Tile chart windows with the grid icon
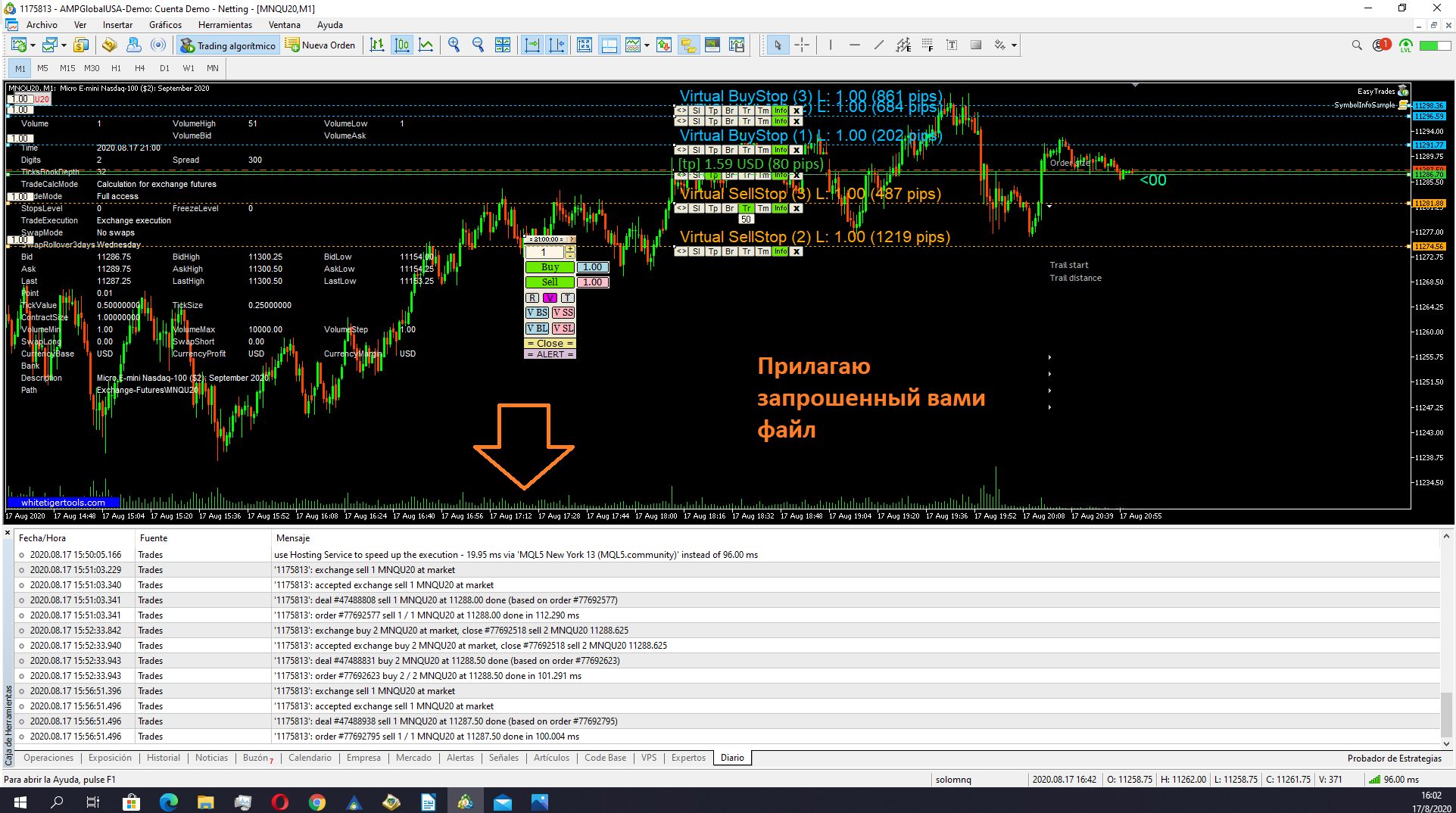 click(x=503, y=45)
